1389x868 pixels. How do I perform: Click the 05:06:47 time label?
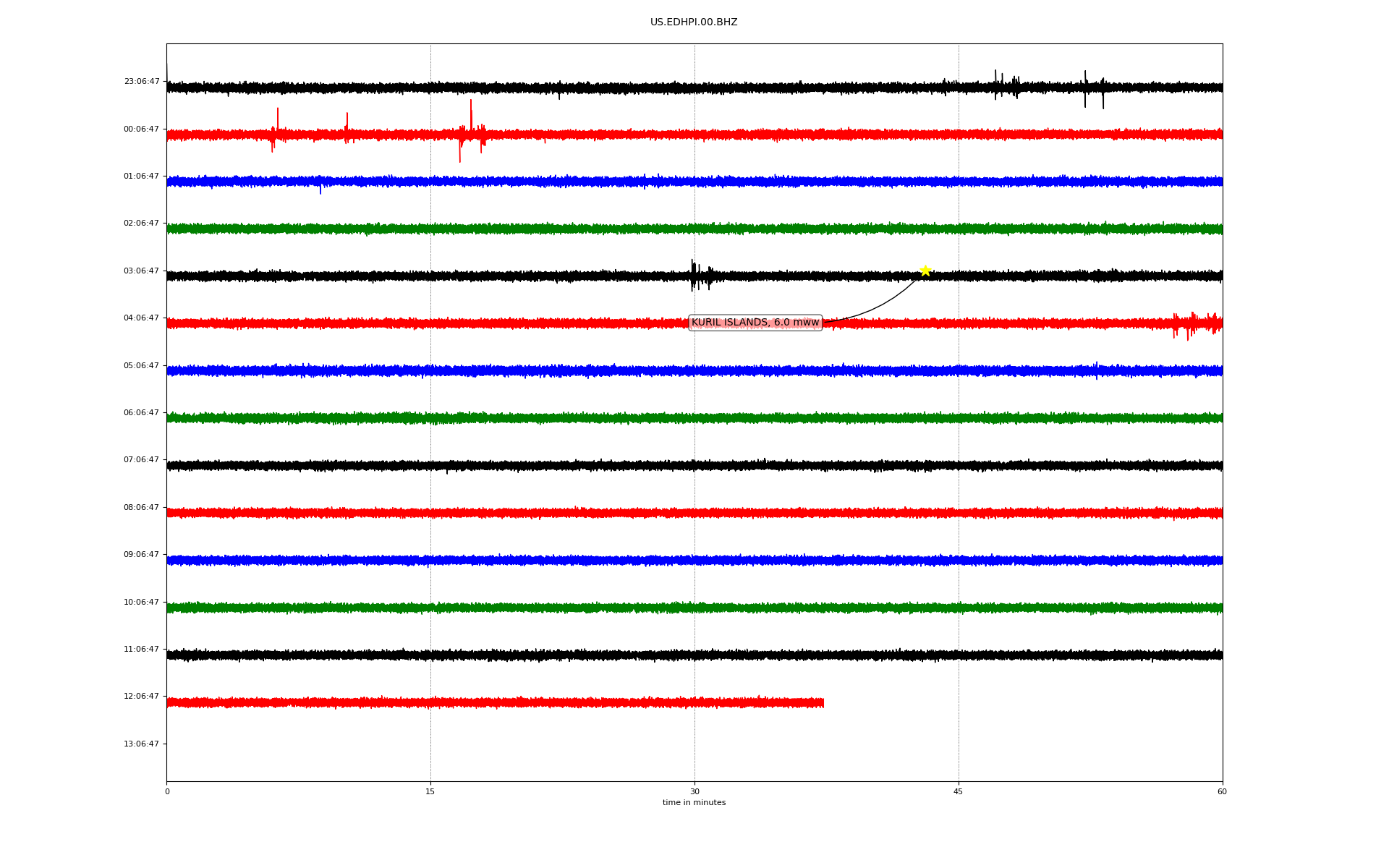point(142,366)
